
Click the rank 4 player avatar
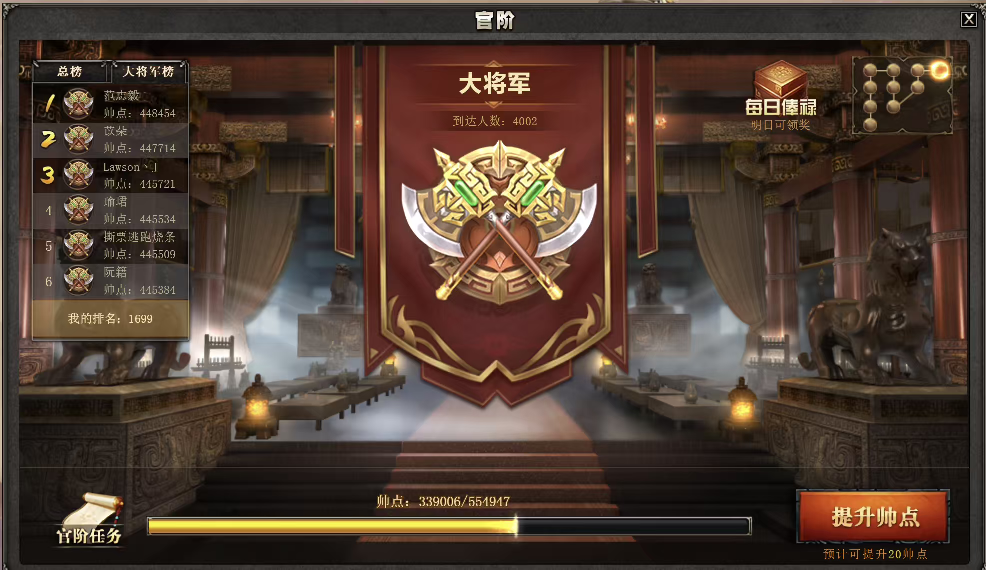[x=79, y=210]
